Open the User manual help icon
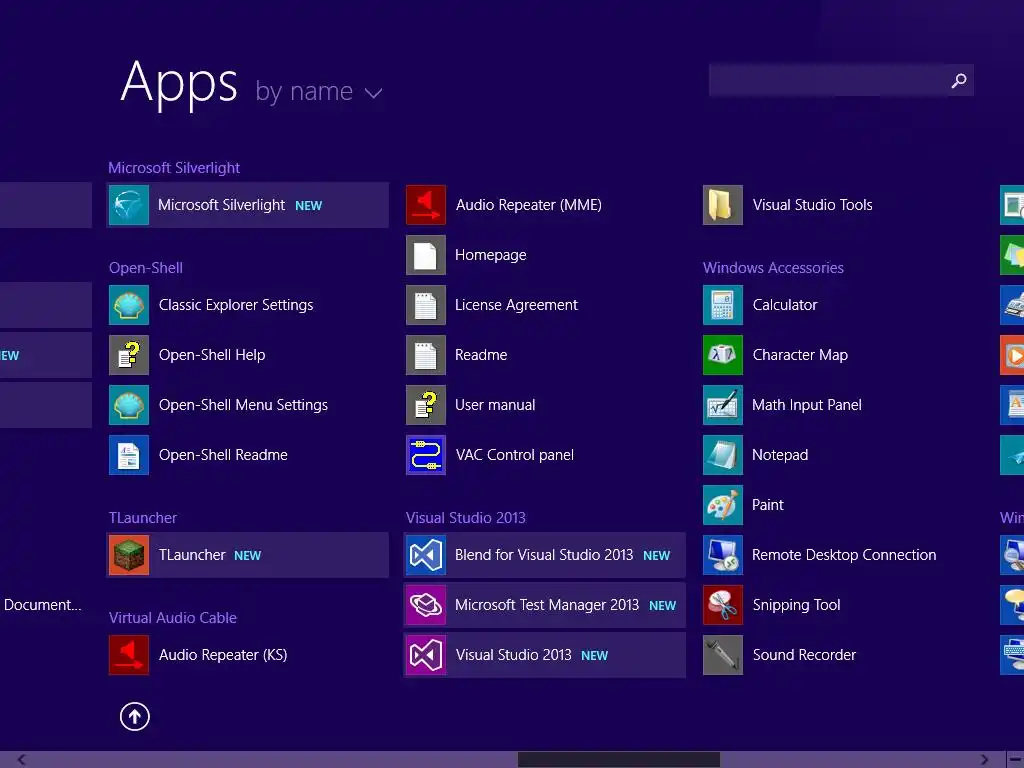Screen dimensions: 1024x768 click(x=426, y=405)
